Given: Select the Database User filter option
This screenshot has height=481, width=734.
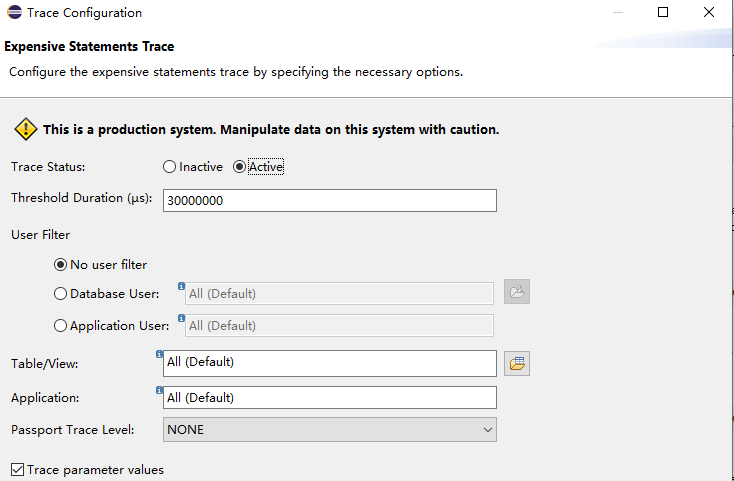Looking at the screenshot, I should [x=61, y=295].
